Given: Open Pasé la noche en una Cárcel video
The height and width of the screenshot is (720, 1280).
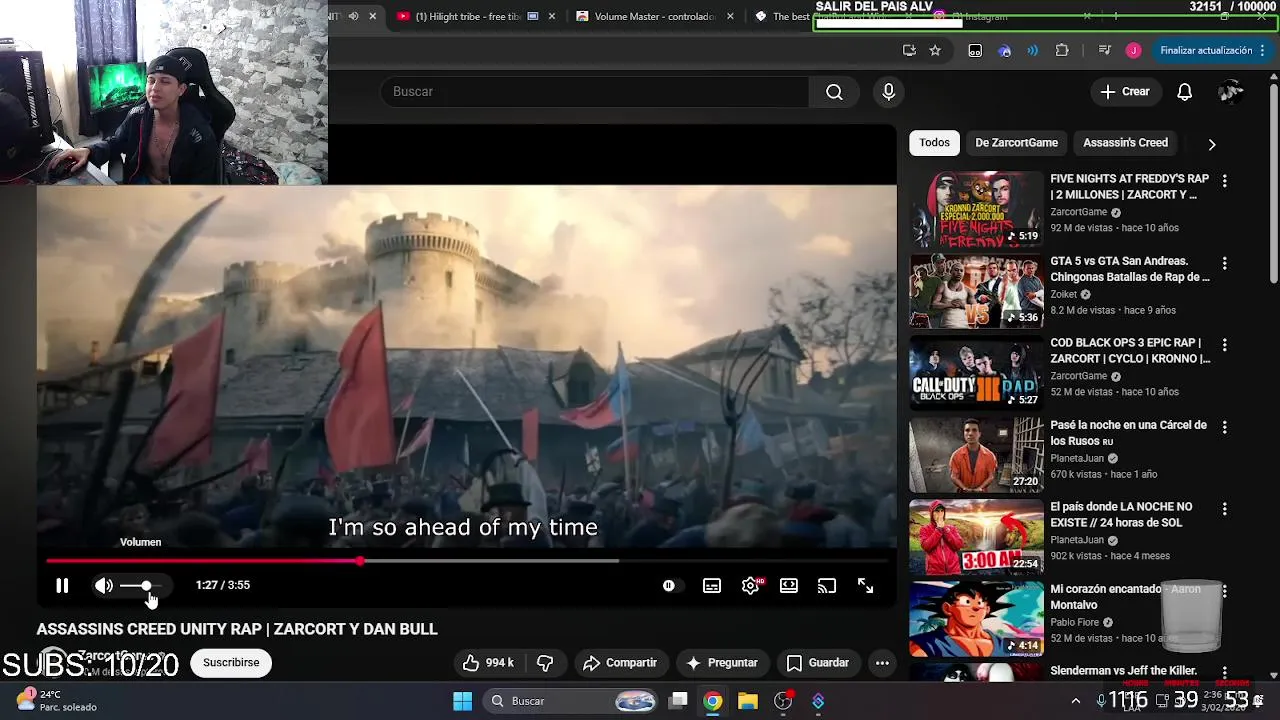Looking at the screenshot, I should [976, 455].
